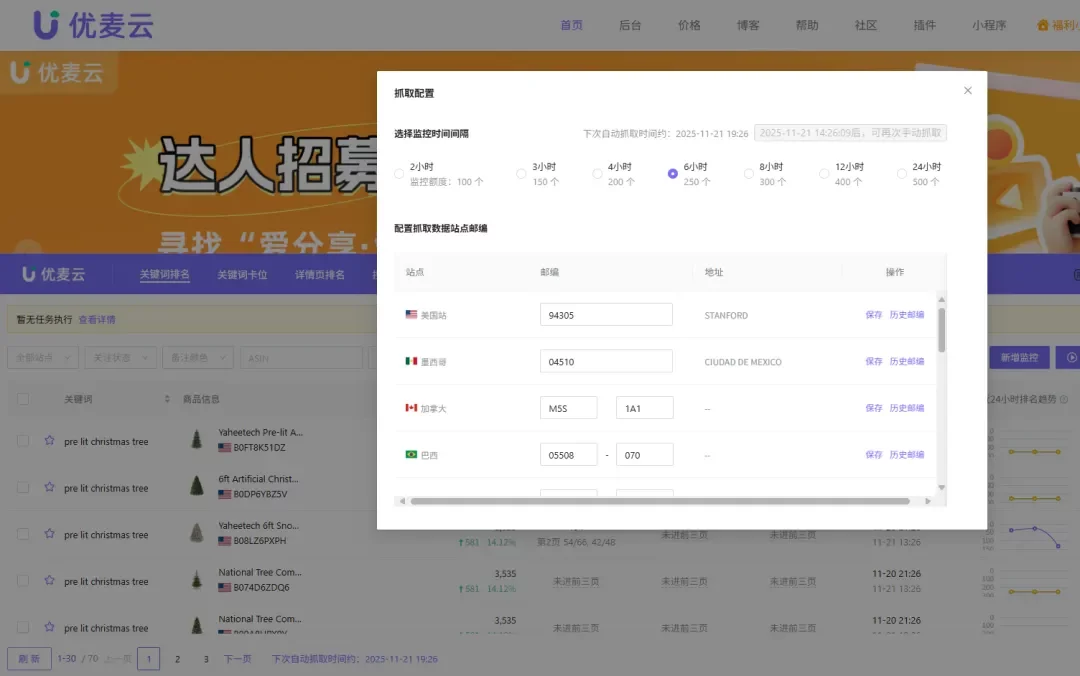Select the 2小时 monitoring interval

(x=397, y=173)
